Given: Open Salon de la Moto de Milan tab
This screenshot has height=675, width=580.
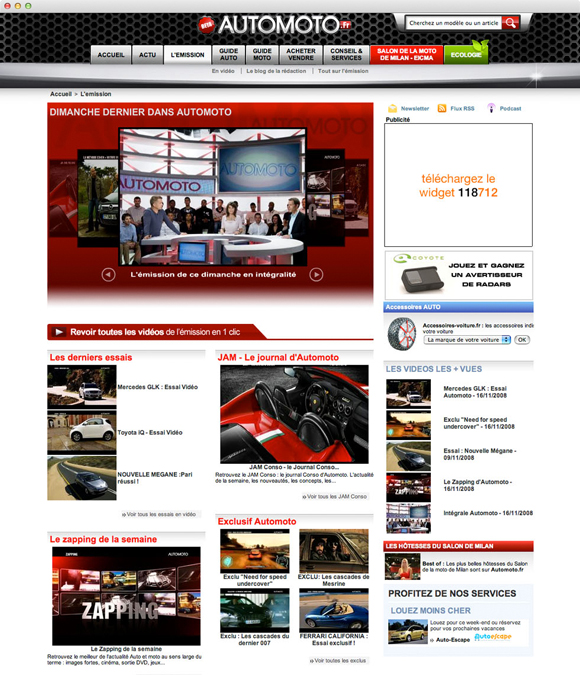Looking at the screenshot, I should (406, 54).
